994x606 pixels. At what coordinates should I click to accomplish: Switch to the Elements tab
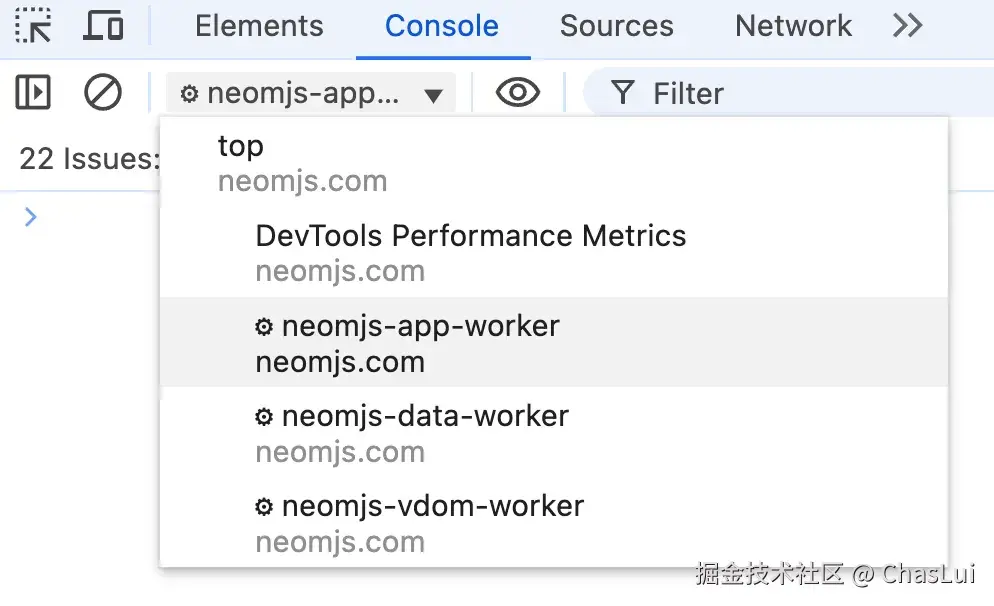click(x=259, y=26)
